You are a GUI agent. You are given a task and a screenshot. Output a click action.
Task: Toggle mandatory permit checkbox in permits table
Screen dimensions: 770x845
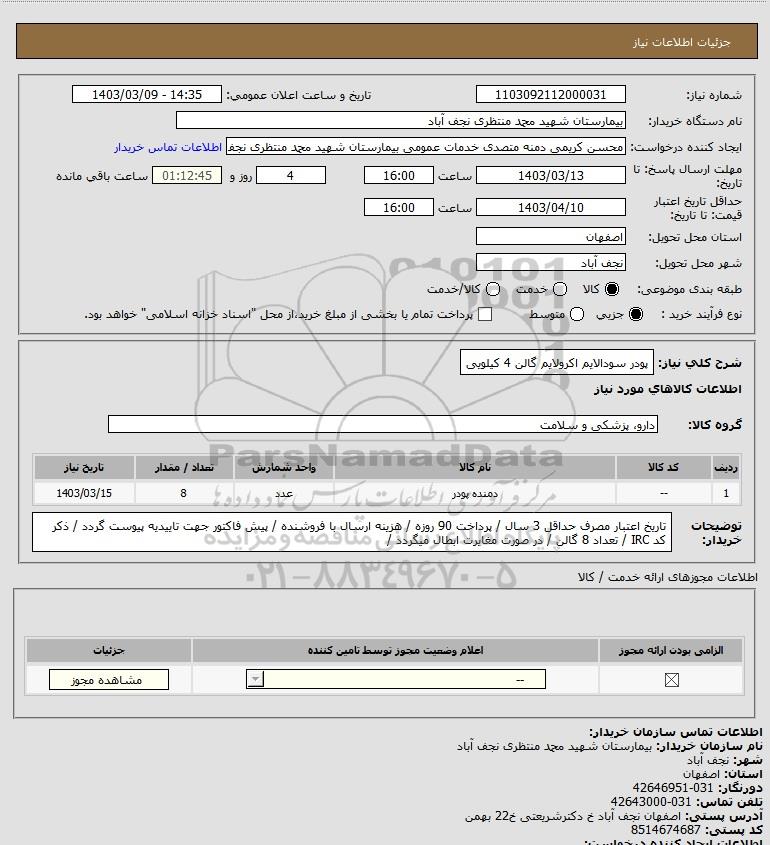tap(671, 680)
